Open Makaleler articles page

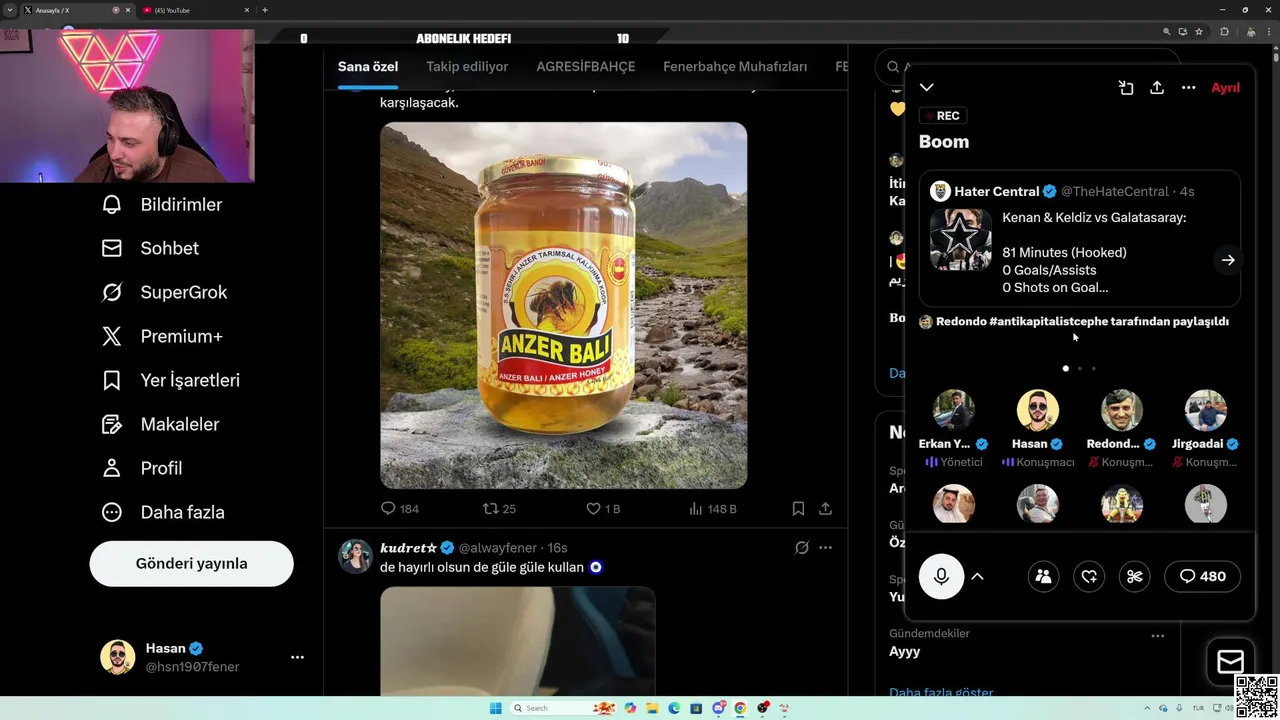160,424
